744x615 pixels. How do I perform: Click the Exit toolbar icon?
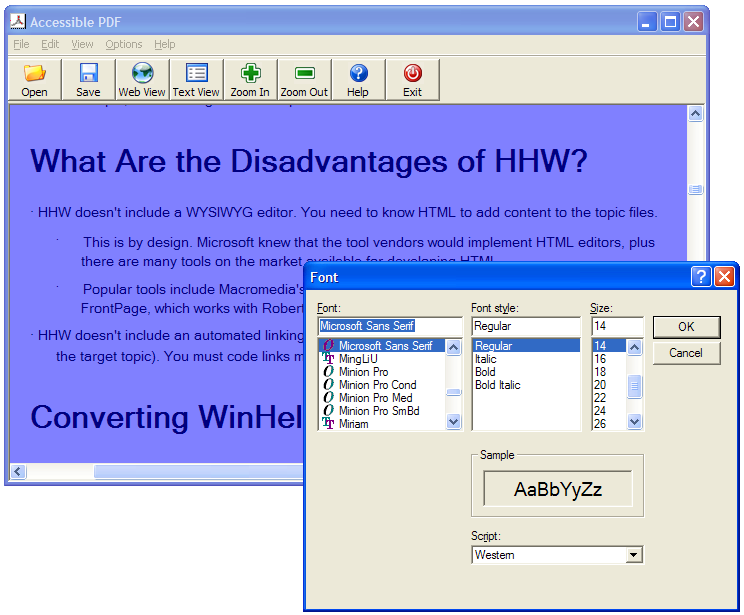tap(412, 74)
